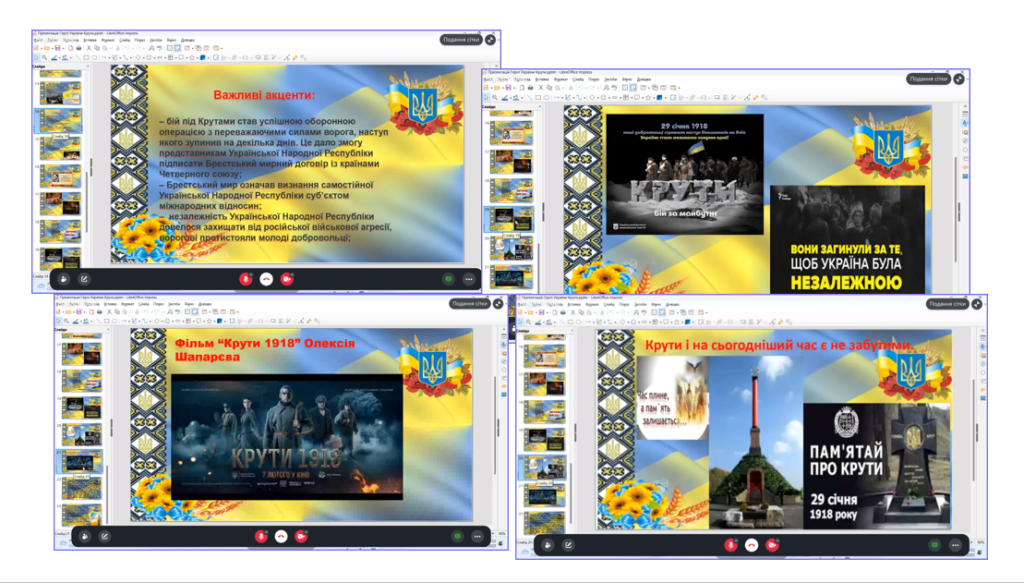Viewport: 1024px width, 583px height.
Task: Click "Подання сітки" button in the top-right window
Action: [x=928, y=79]
